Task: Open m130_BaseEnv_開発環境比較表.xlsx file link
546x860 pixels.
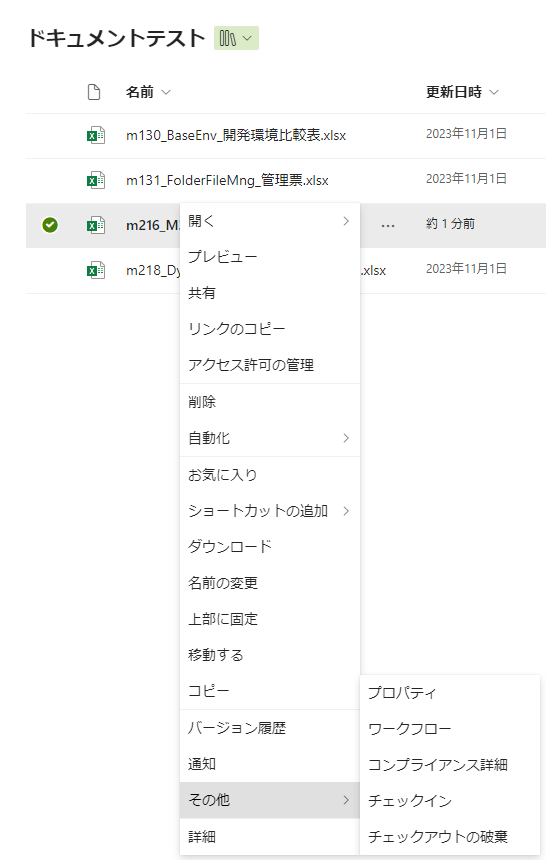Action: [x=236, y=135]
